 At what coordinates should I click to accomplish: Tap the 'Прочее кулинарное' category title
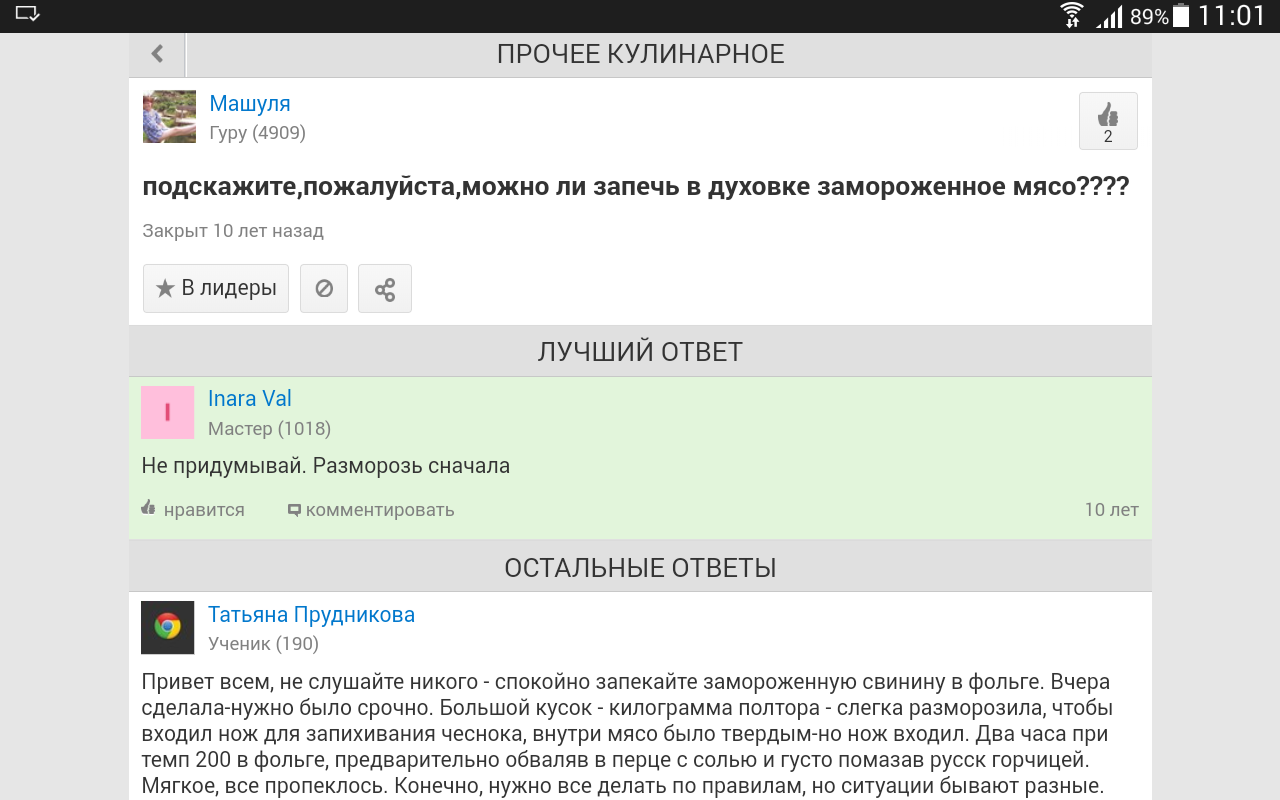coord(640,54)
